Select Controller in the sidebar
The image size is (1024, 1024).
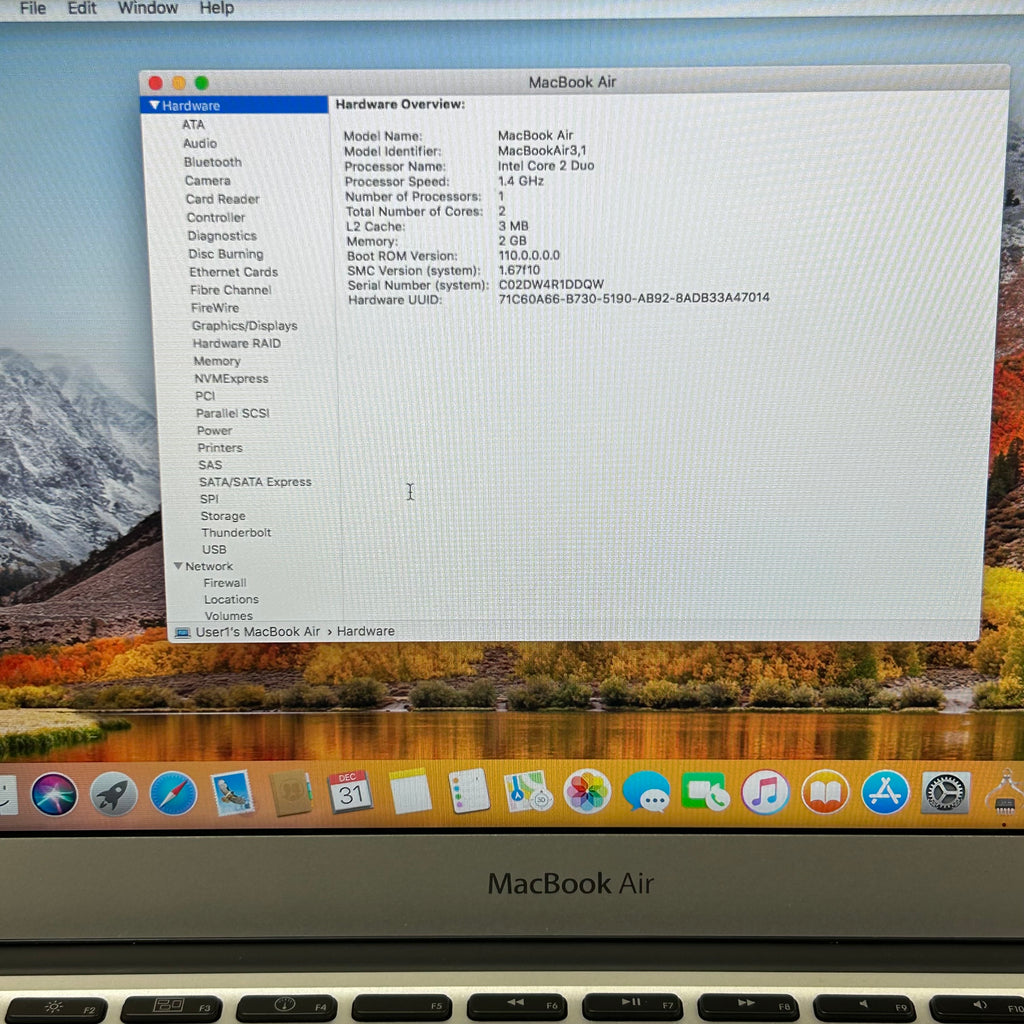pos(216,217)
